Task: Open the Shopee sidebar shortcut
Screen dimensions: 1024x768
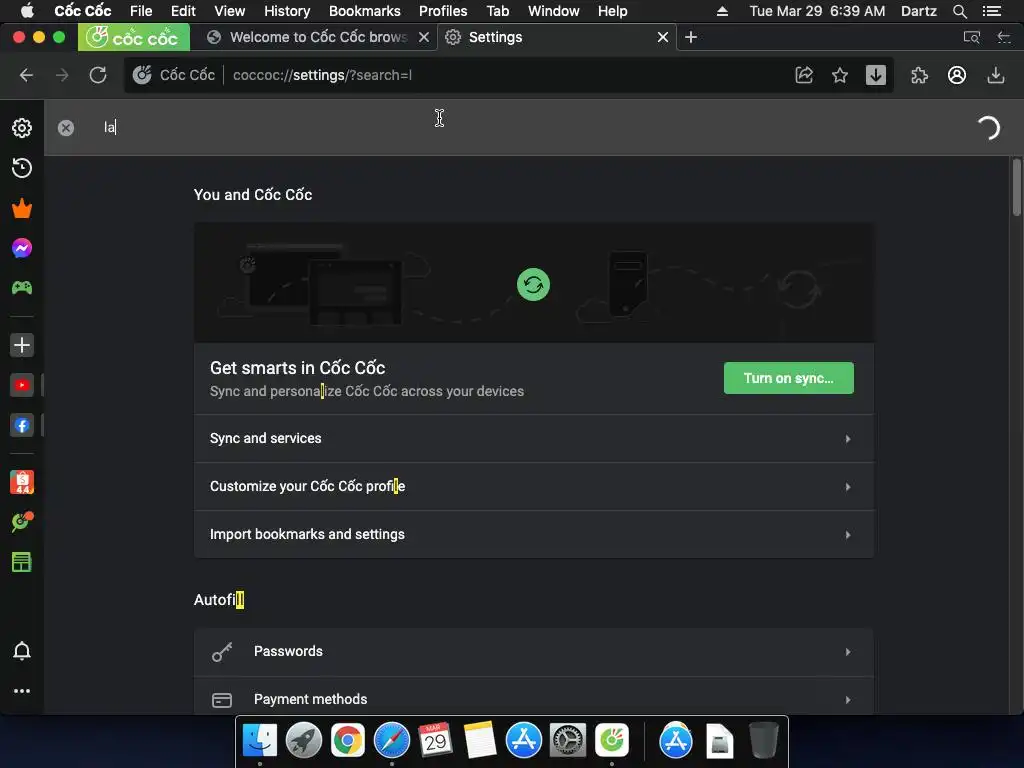Action: [22, 482]
